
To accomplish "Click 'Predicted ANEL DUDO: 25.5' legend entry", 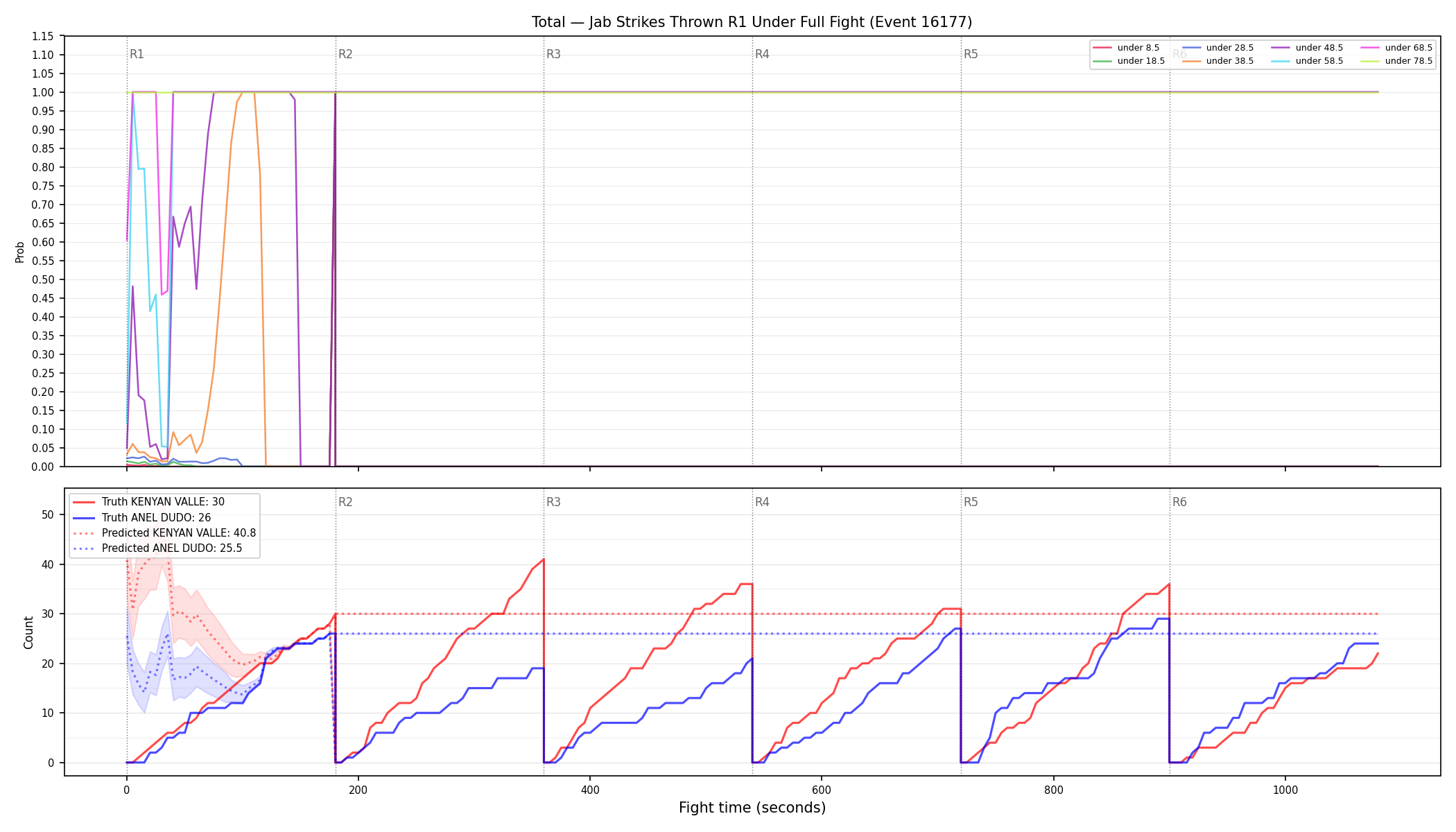I will pyautogui.click(x=157, y=548).
